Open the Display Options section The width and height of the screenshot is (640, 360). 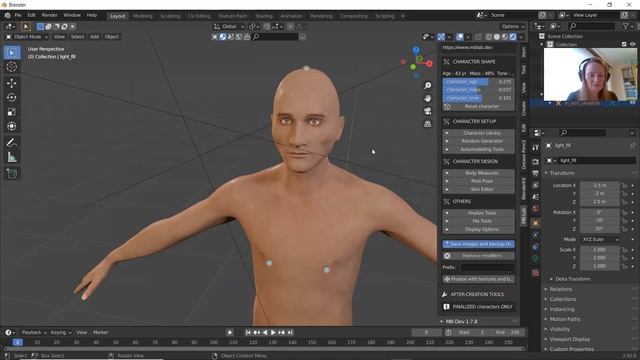point(478,229)
